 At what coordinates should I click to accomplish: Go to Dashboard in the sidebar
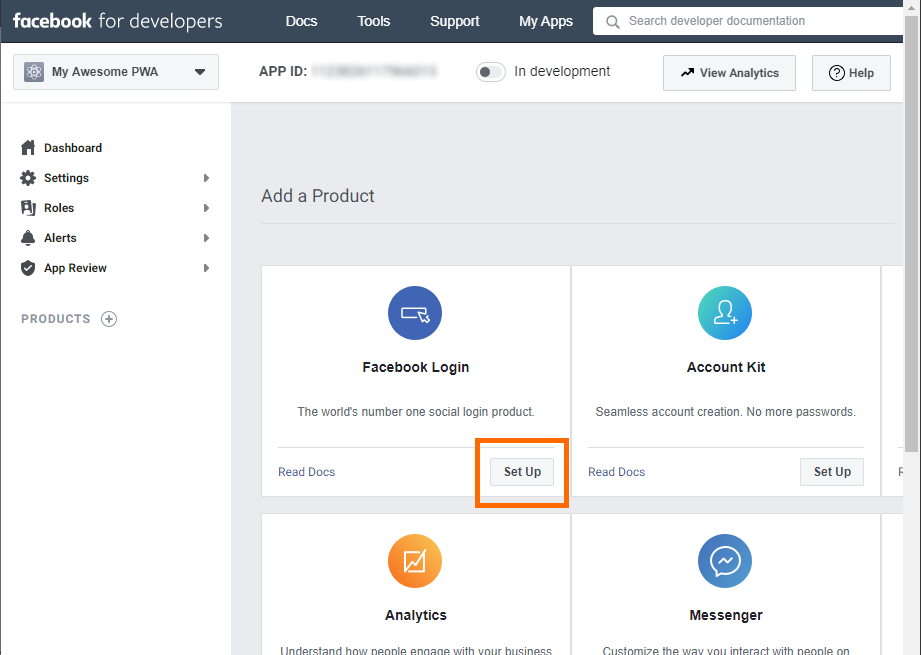73,148
